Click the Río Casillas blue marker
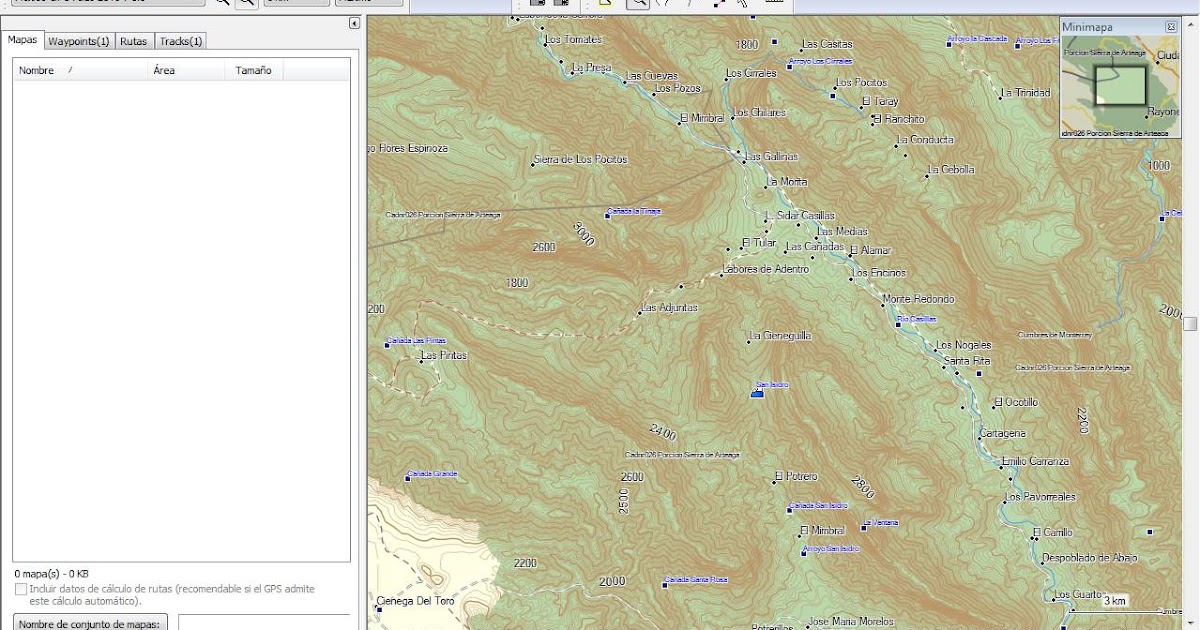 click(899, 323)
